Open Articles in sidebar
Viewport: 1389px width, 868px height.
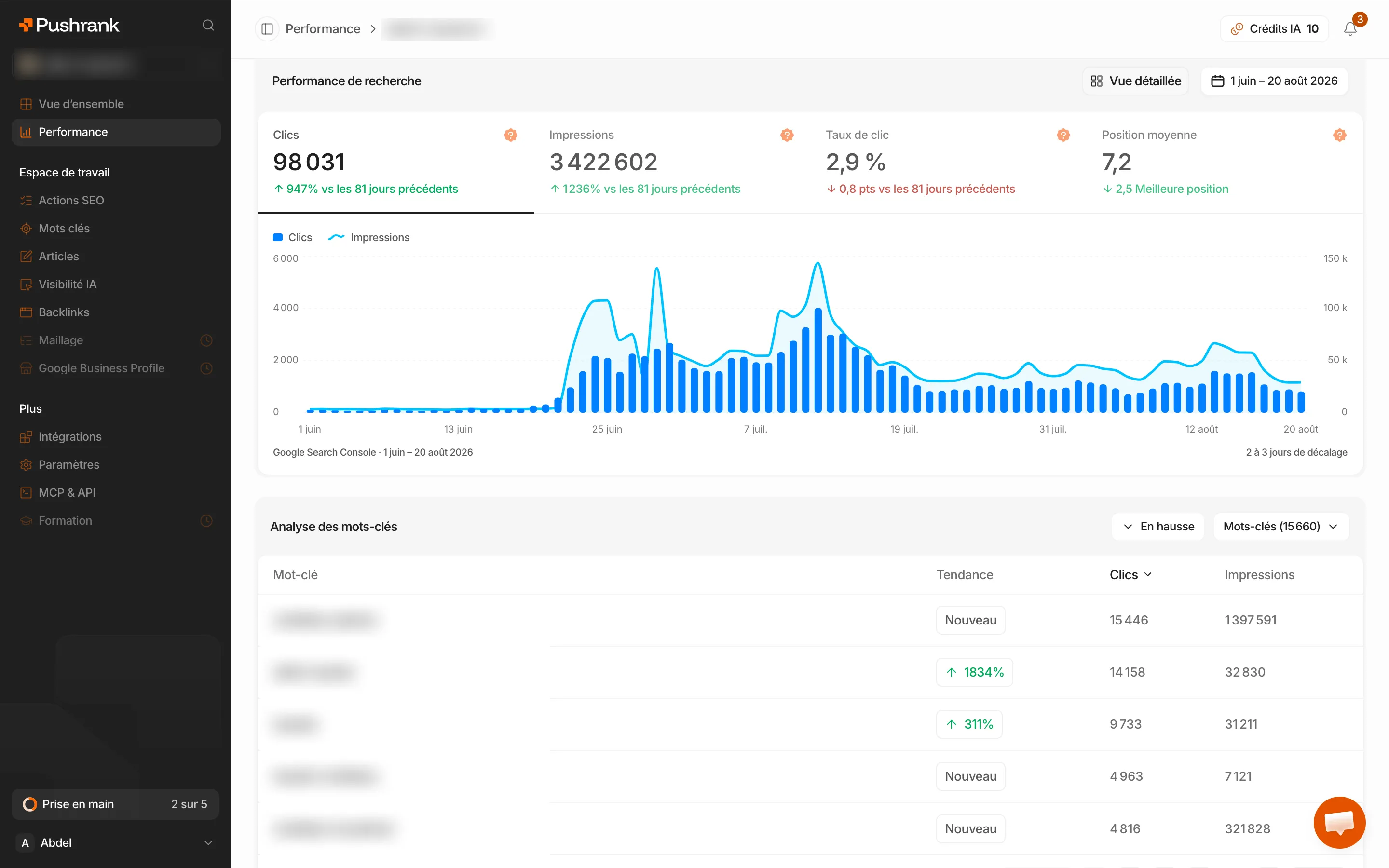116,257
